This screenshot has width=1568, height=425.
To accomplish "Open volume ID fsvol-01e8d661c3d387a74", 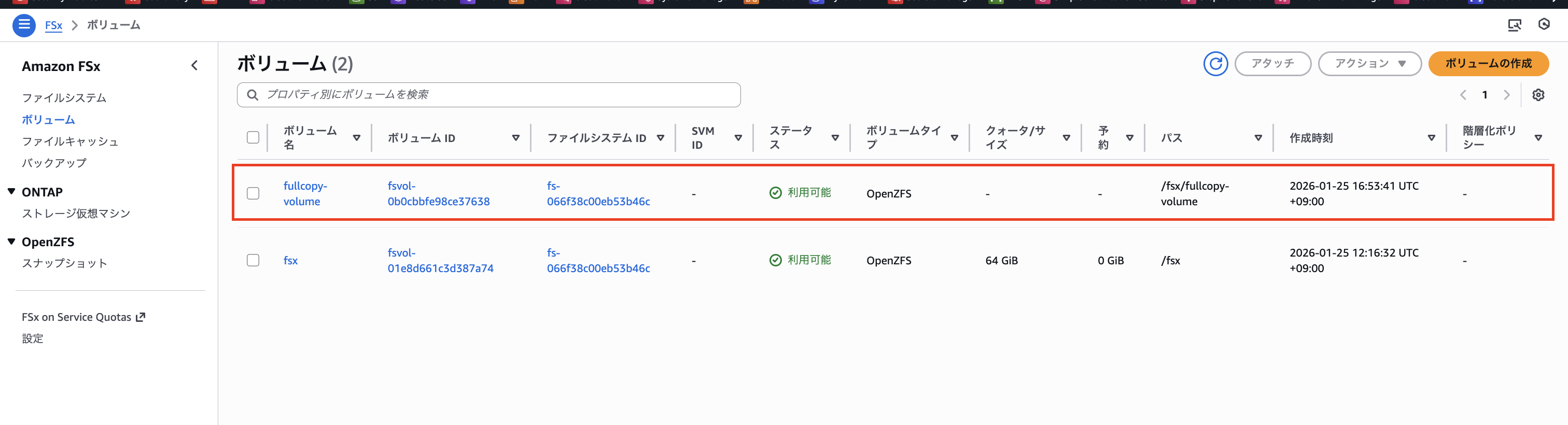I will [x=441, y=260].
